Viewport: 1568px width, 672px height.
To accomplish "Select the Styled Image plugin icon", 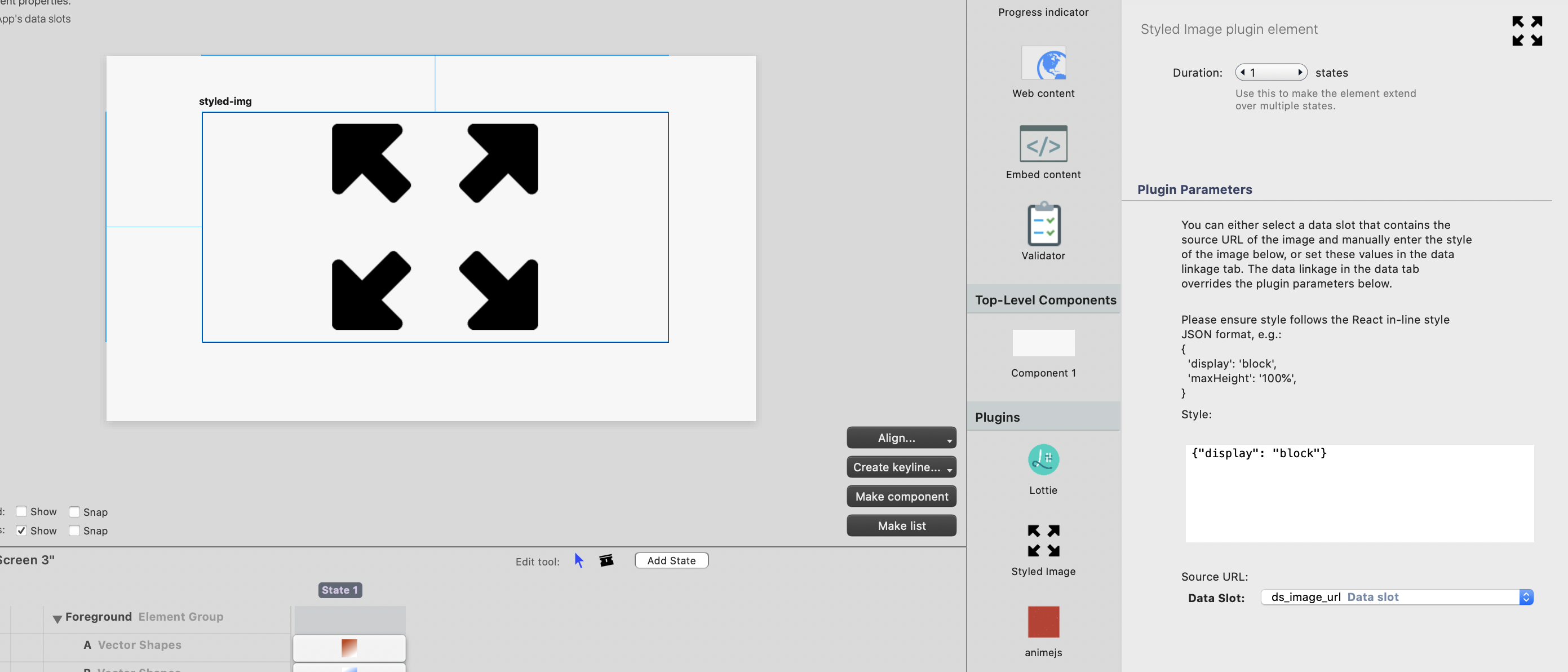I will coord(1043,541).
